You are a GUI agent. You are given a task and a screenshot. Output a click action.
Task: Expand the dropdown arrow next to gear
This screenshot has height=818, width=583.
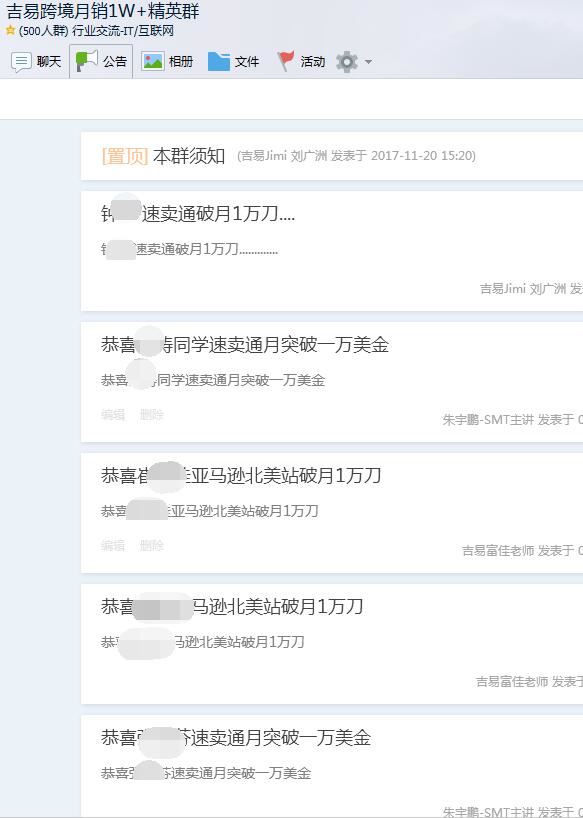(x=368, y=62)
